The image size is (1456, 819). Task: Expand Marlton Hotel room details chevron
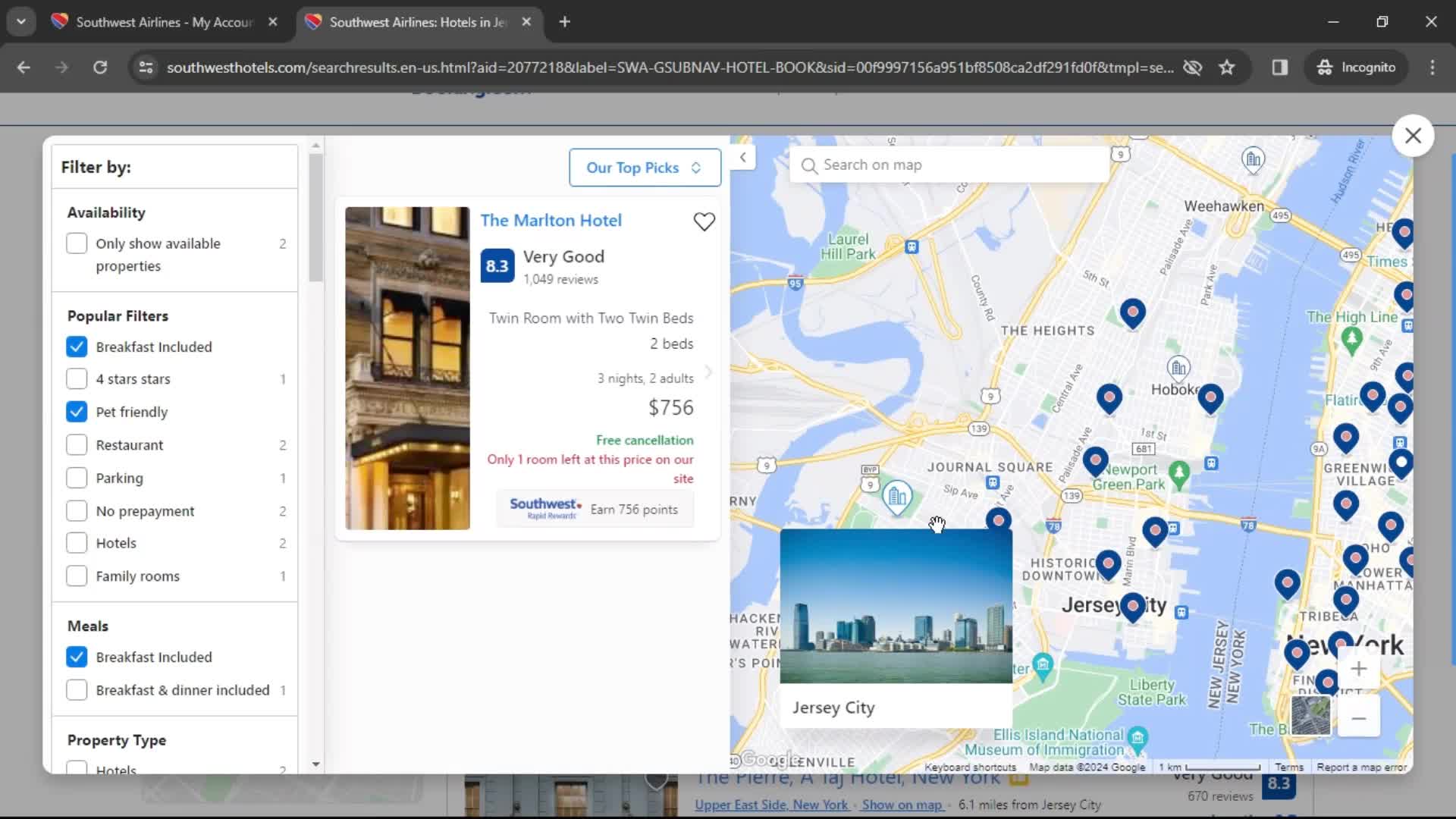pyautogui.click(x=708, y=372)
